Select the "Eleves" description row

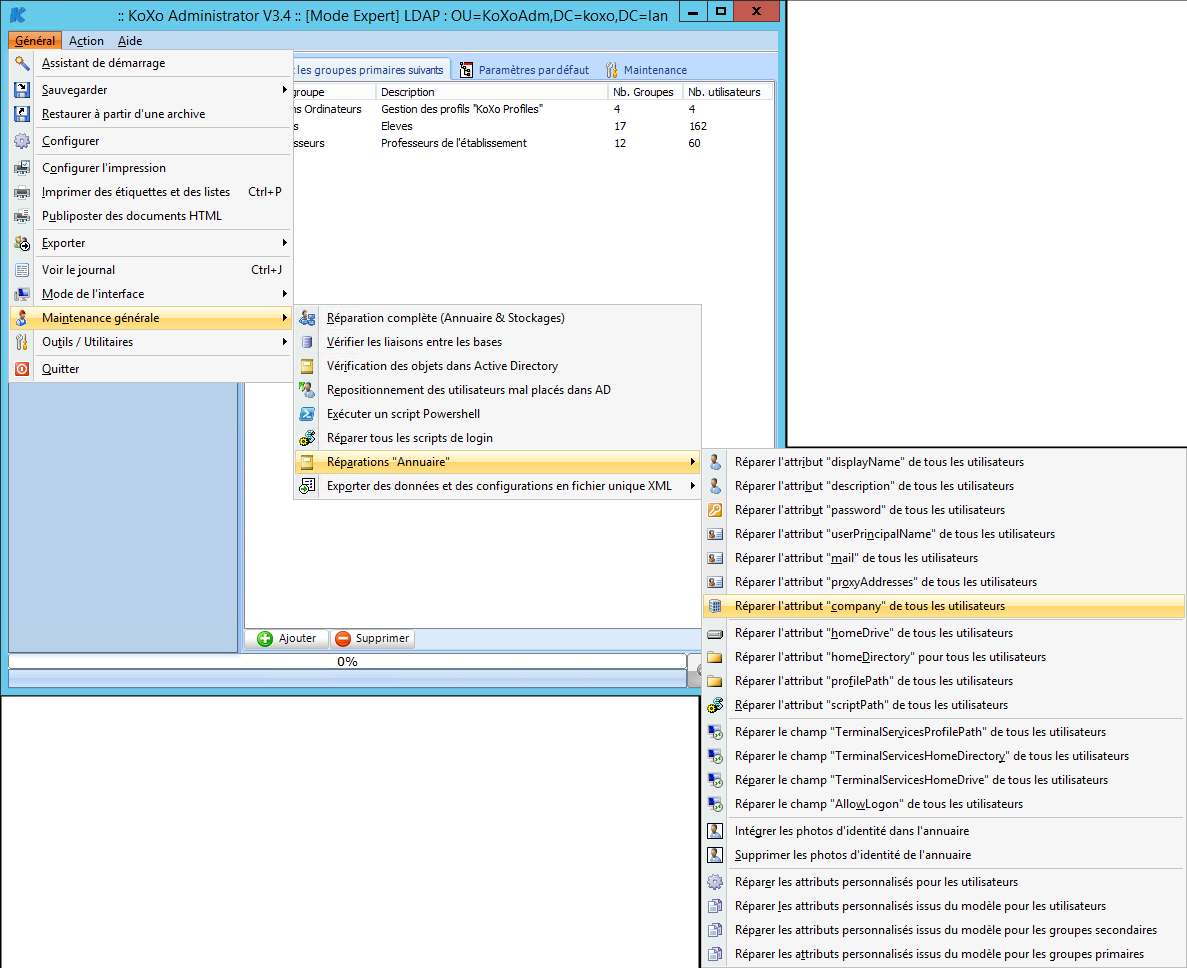397,126
